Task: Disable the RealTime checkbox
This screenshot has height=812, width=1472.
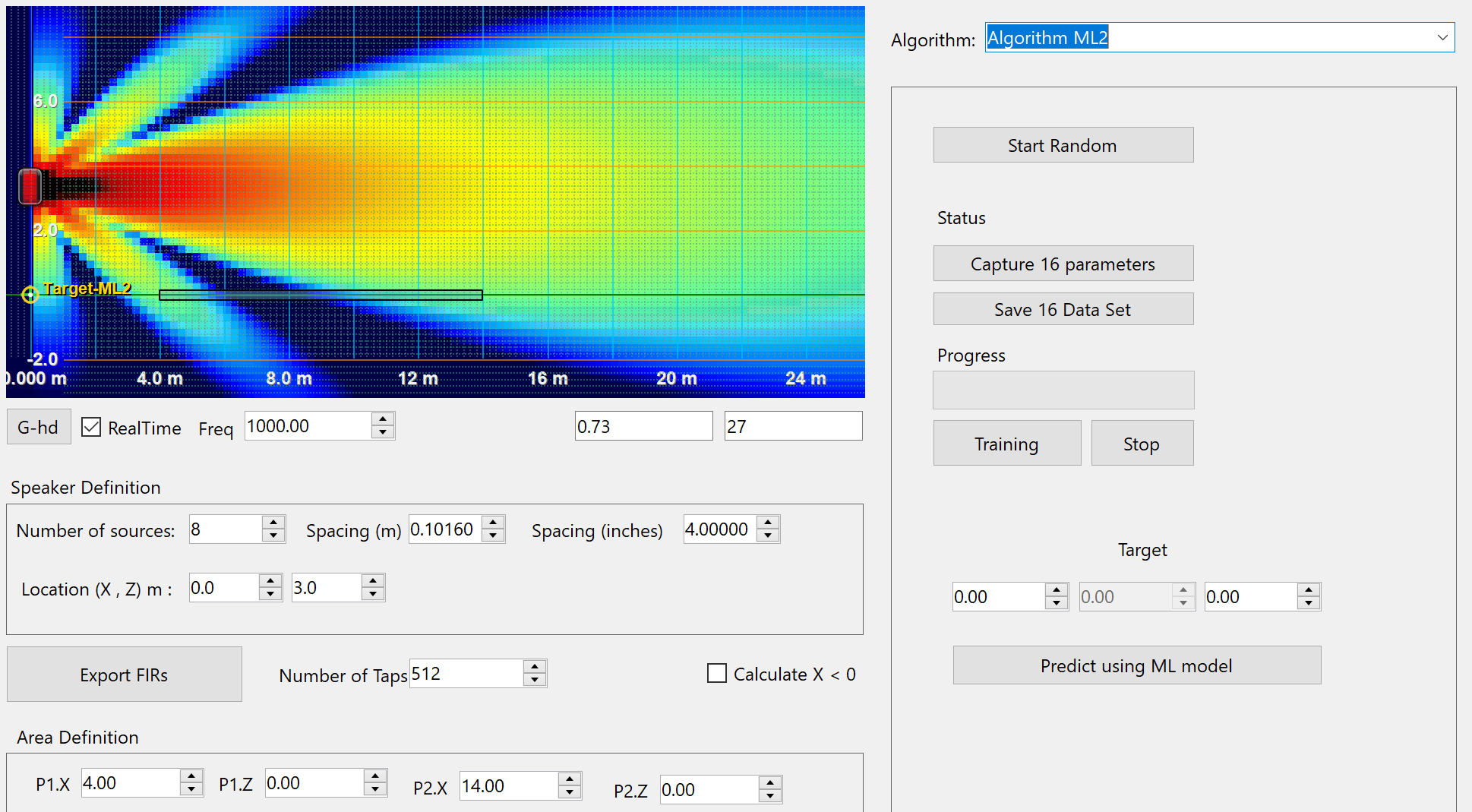Action: tap(91, 428)
